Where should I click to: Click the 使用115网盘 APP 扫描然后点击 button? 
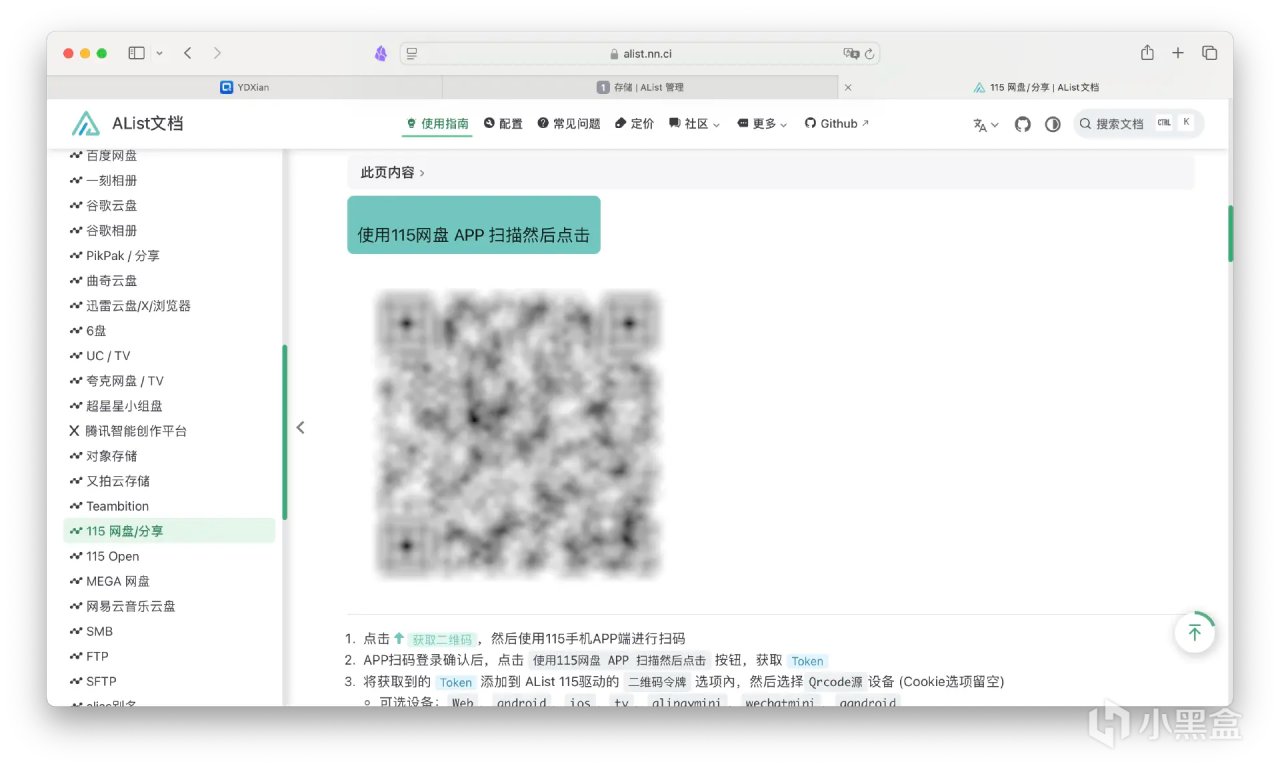[474, 225]
